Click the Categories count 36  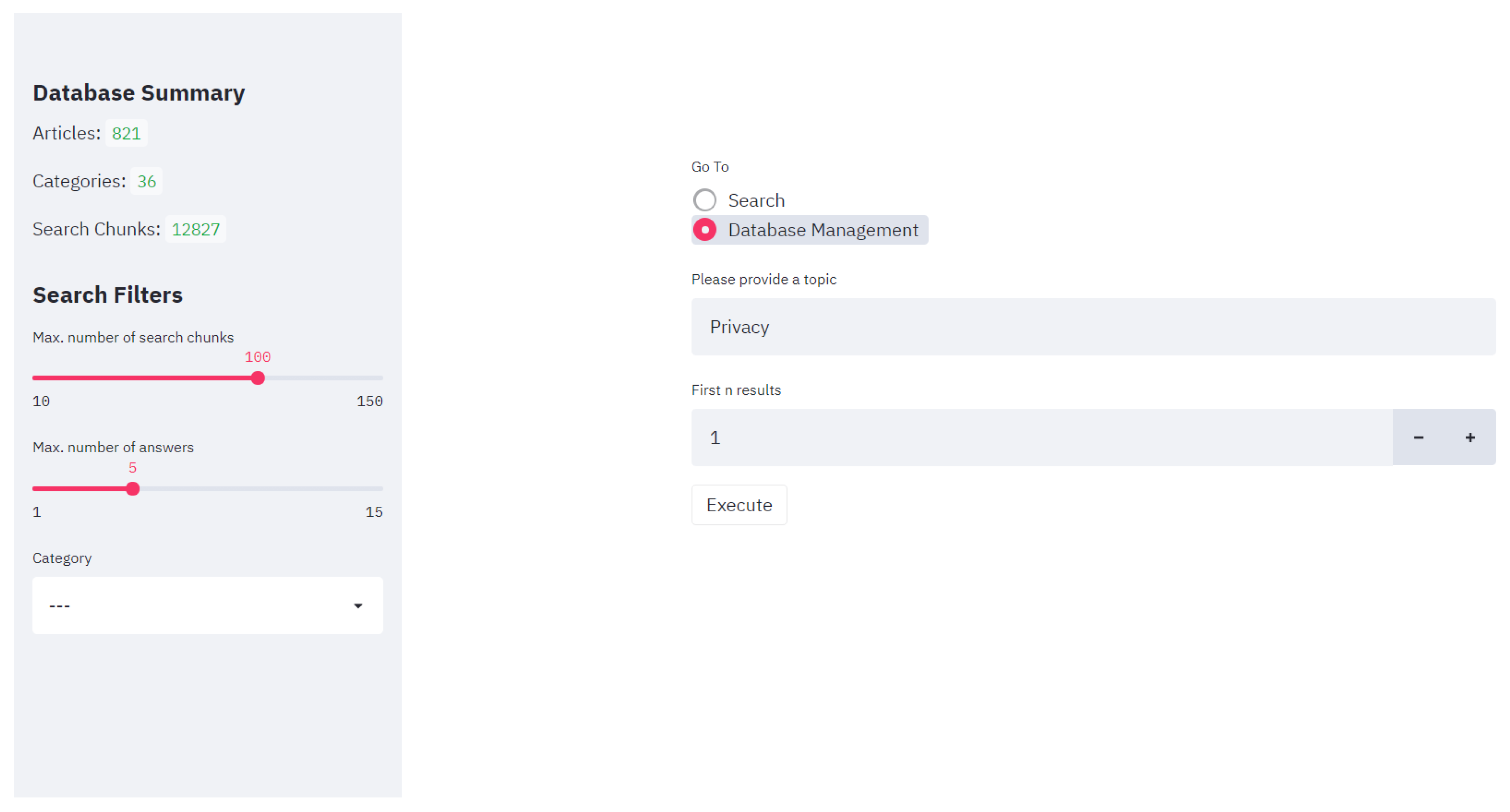(146, 182)
